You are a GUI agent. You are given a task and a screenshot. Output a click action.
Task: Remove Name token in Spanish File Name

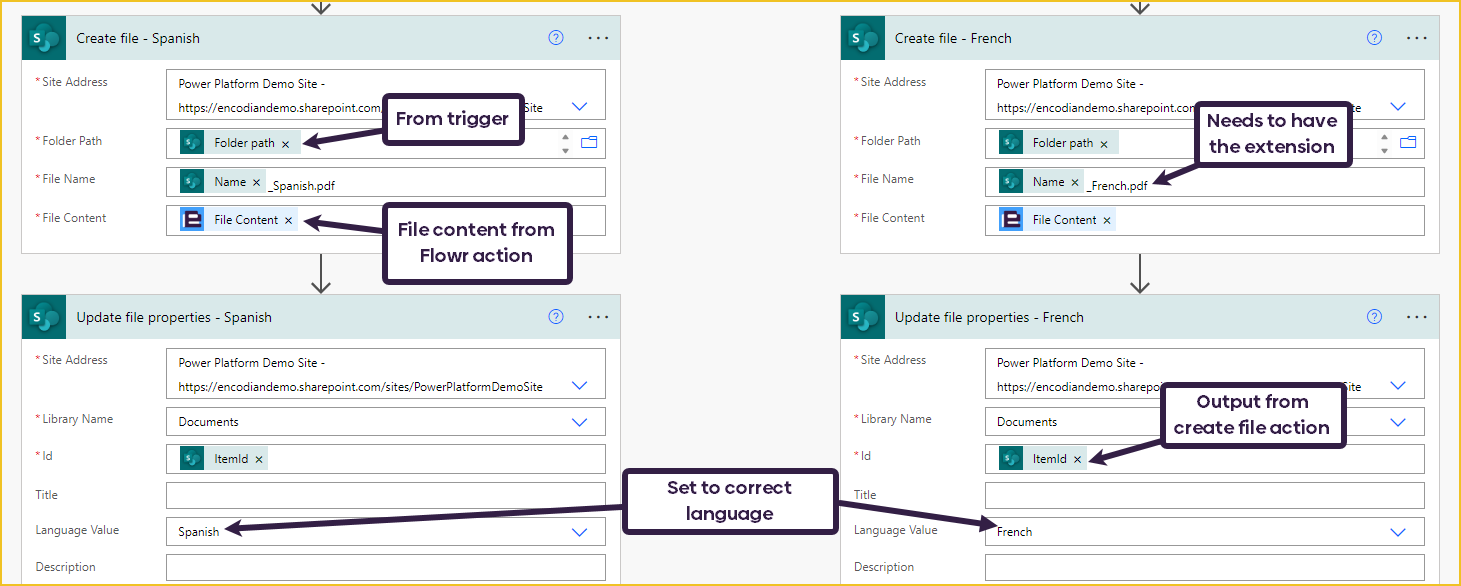click(x=256, y=182)
